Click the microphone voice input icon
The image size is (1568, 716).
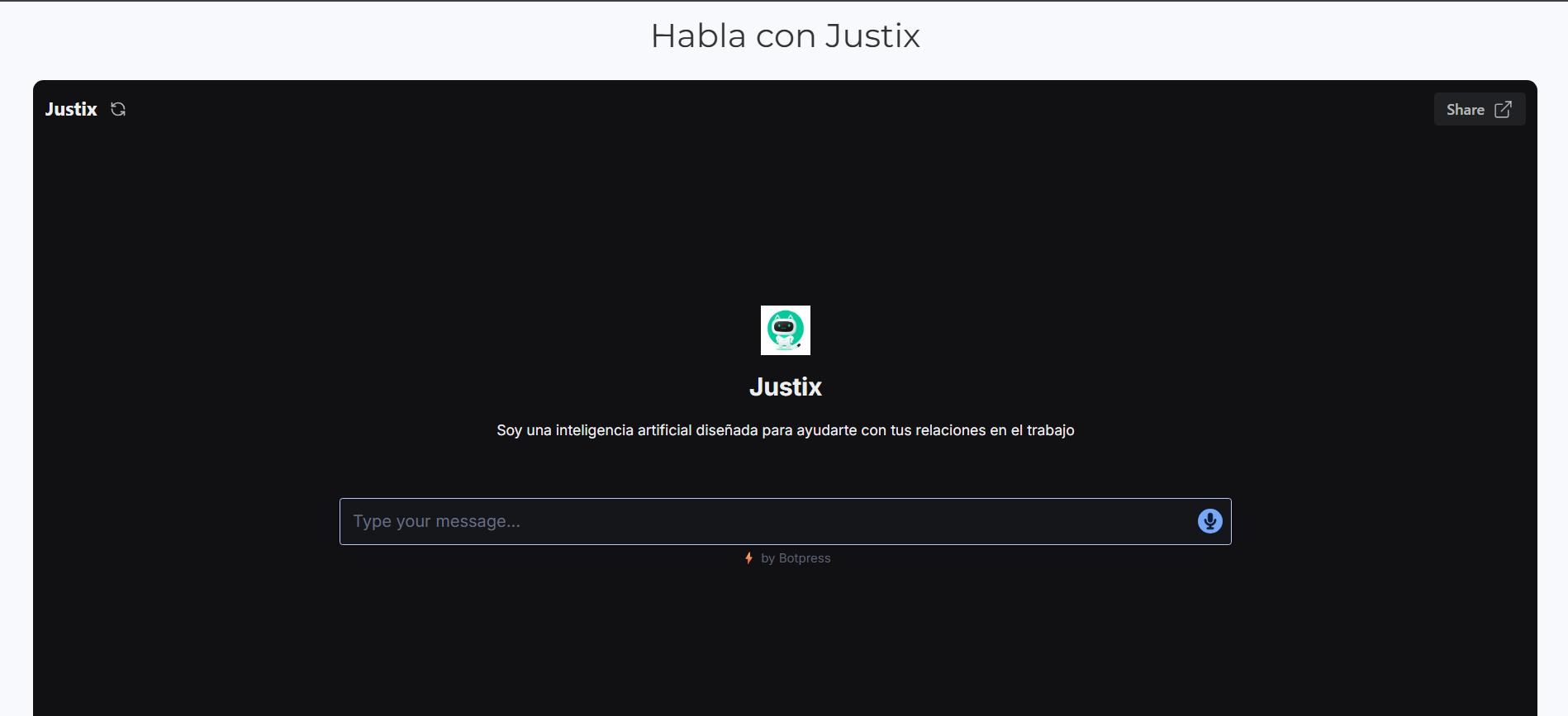(x=1209, y=521)
